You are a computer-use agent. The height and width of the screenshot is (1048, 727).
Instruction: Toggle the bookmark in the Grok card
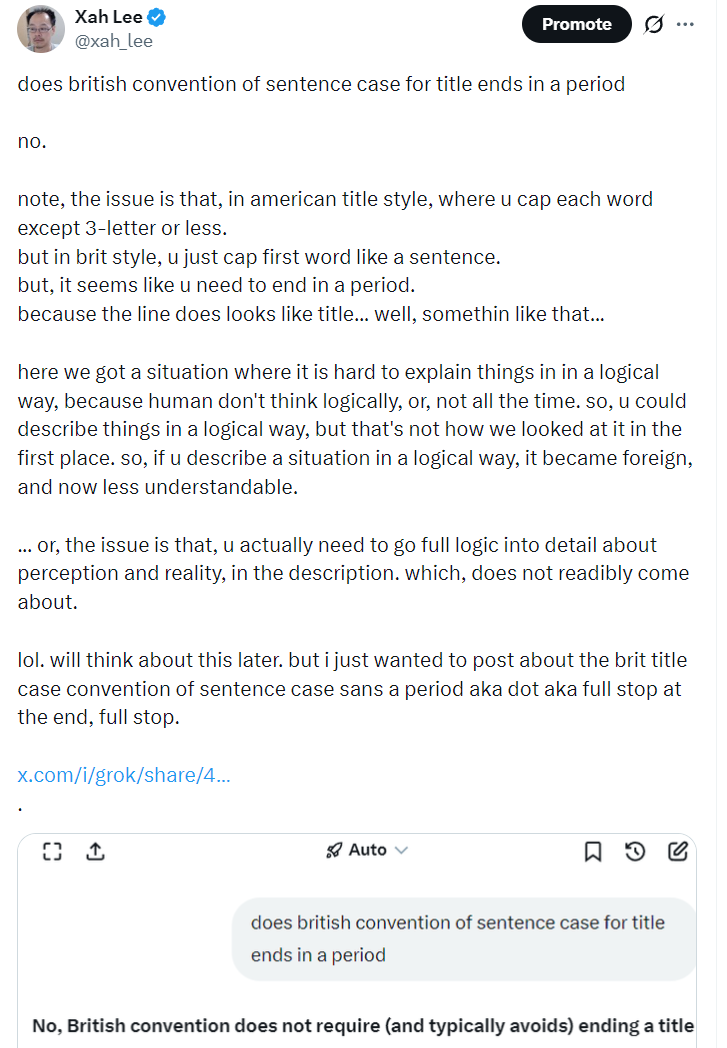click(x=592, y=851)
